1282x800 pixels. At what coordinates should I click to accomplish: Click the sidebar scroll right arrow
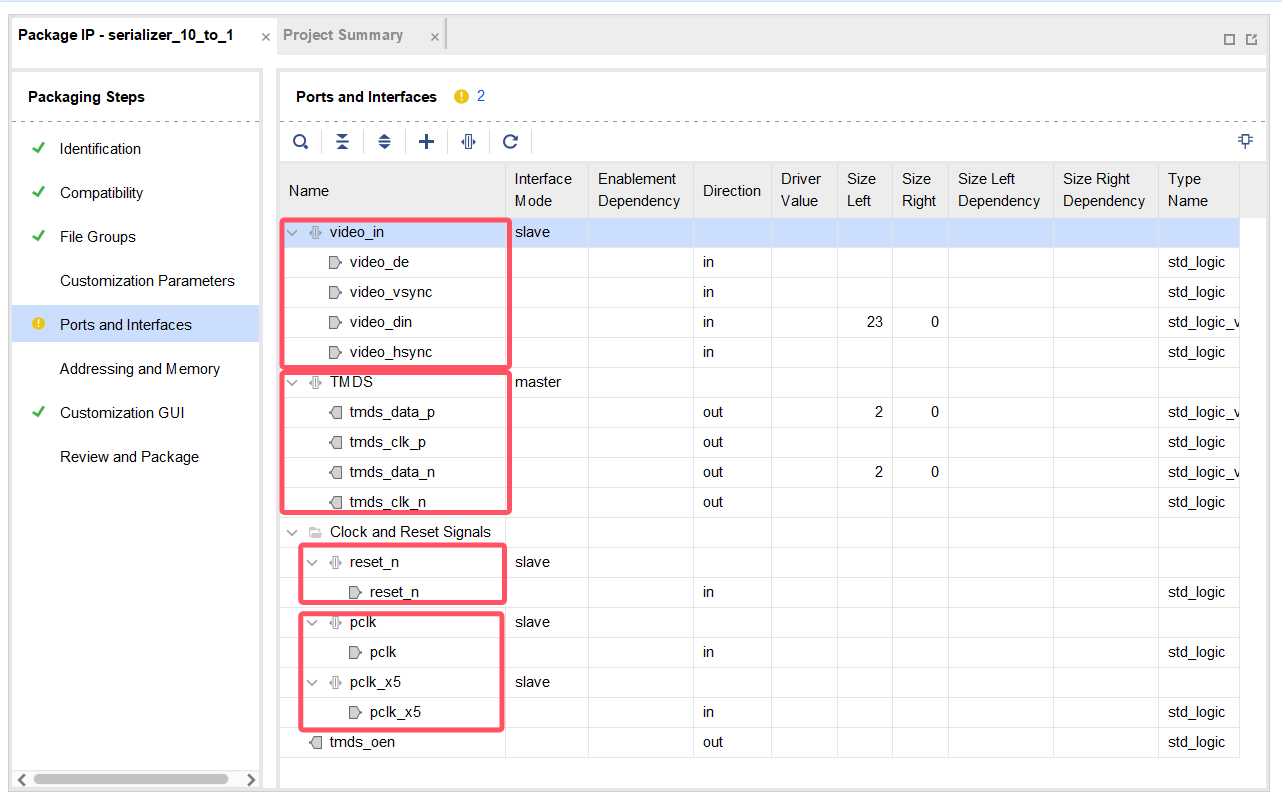pos(251,780)
